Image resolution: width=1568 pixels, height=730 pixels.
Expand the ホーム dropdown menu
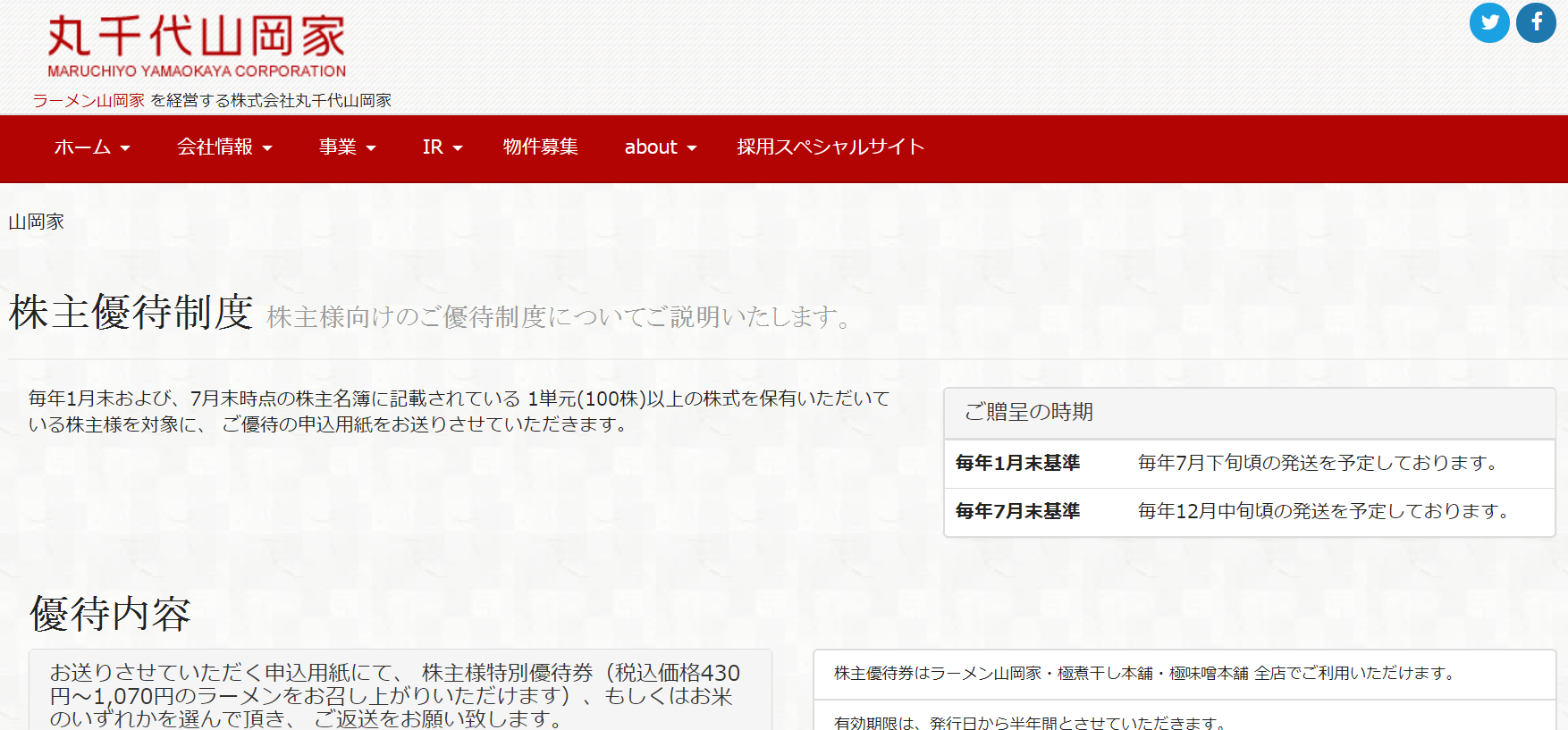[92, 147]
